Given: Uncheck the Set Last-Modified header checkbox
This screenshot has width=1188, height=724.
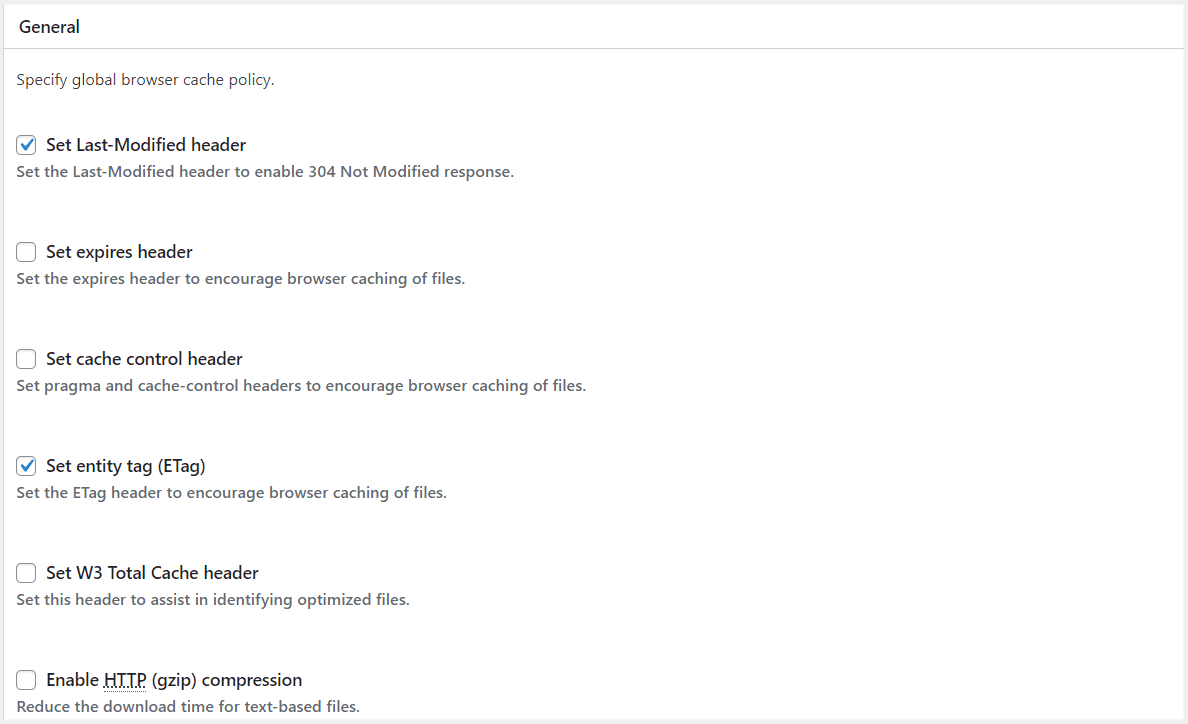Looking at the screenshot, I should 27,145.
